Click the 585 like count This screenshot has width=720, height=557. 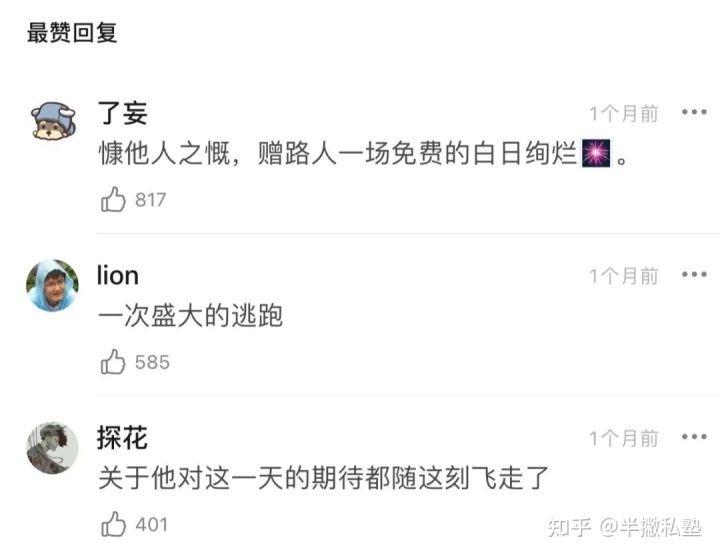pos(152,362)
